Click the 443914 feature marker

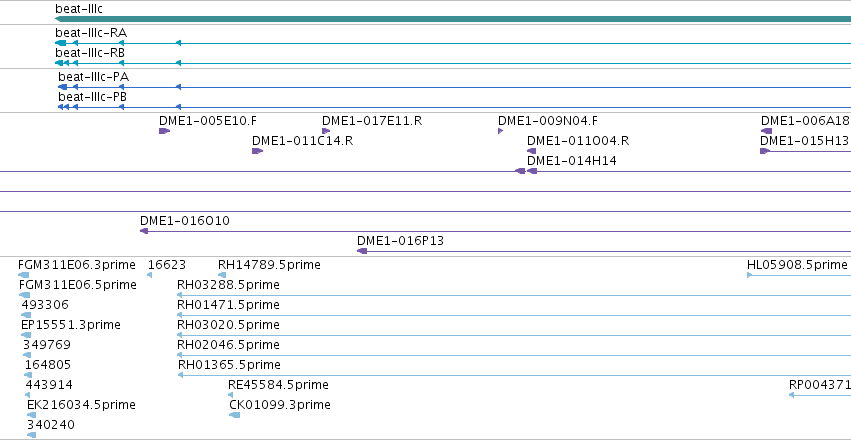pyautogui.click(x=28, y=396)
